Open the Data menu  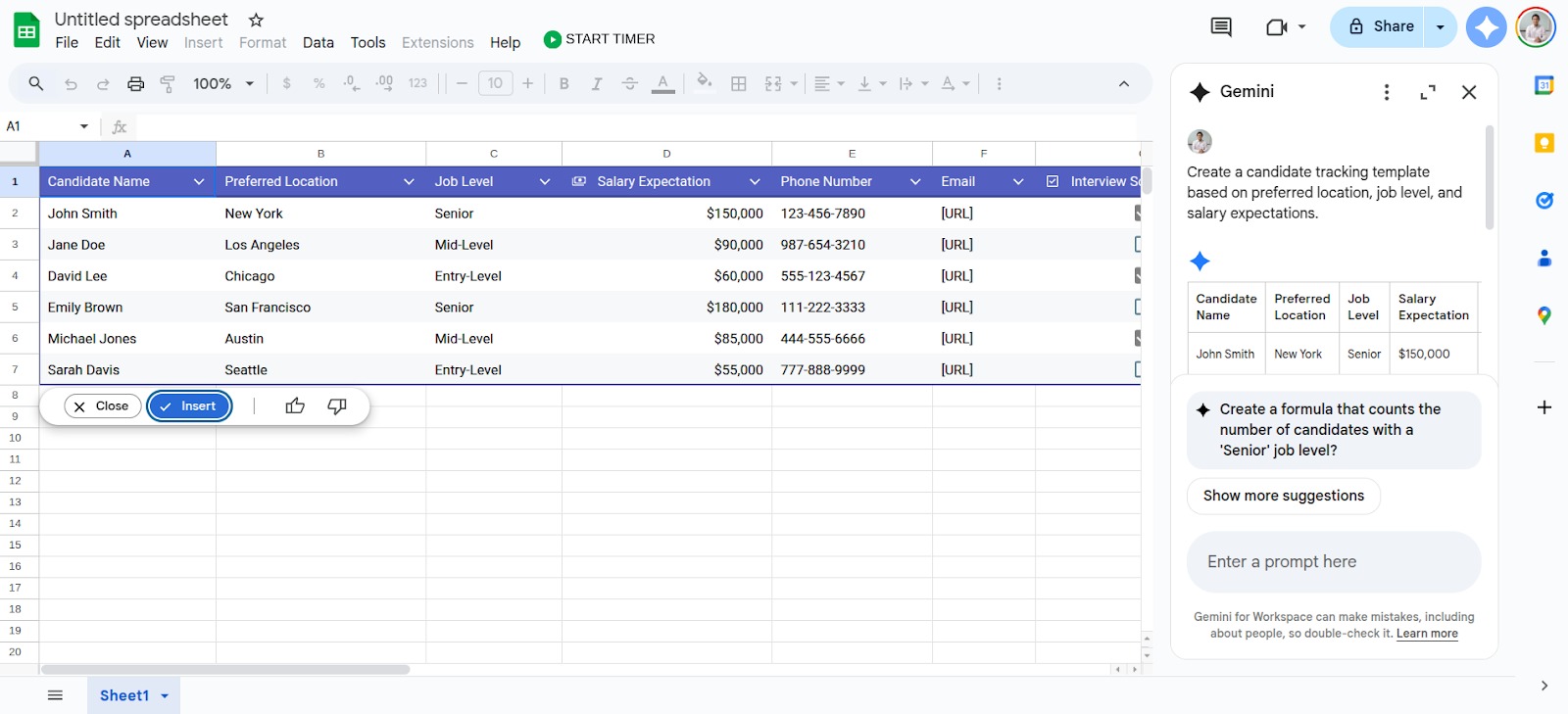point(318,43)
